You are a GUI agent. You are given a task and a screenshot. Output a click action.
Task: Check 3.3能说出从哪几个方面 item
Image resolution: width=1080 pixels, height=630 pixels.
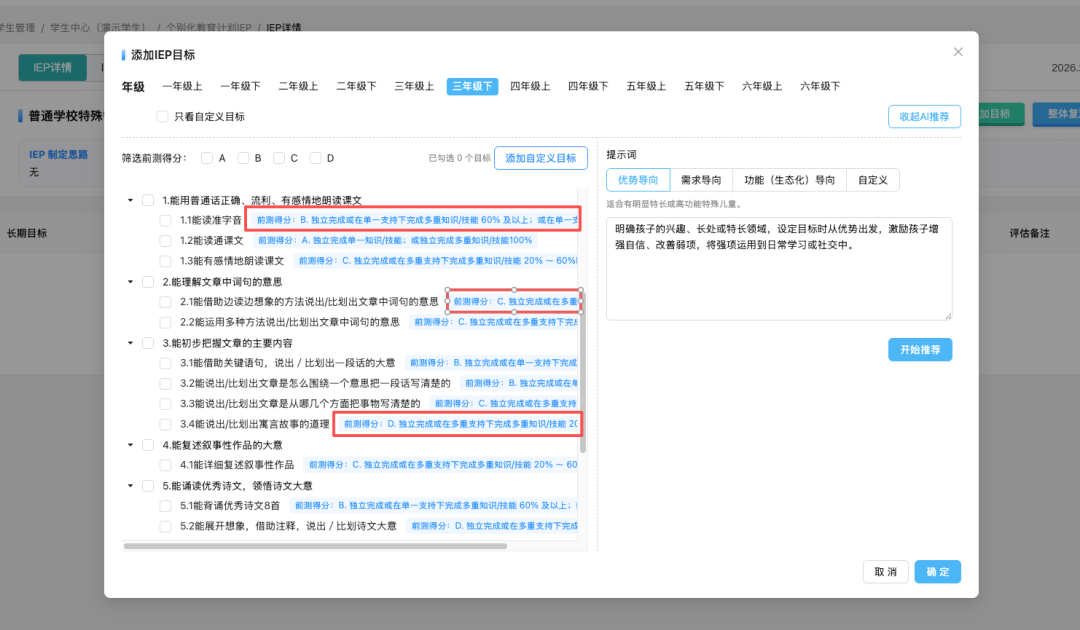pyautogui.click(x=165, y=403)
